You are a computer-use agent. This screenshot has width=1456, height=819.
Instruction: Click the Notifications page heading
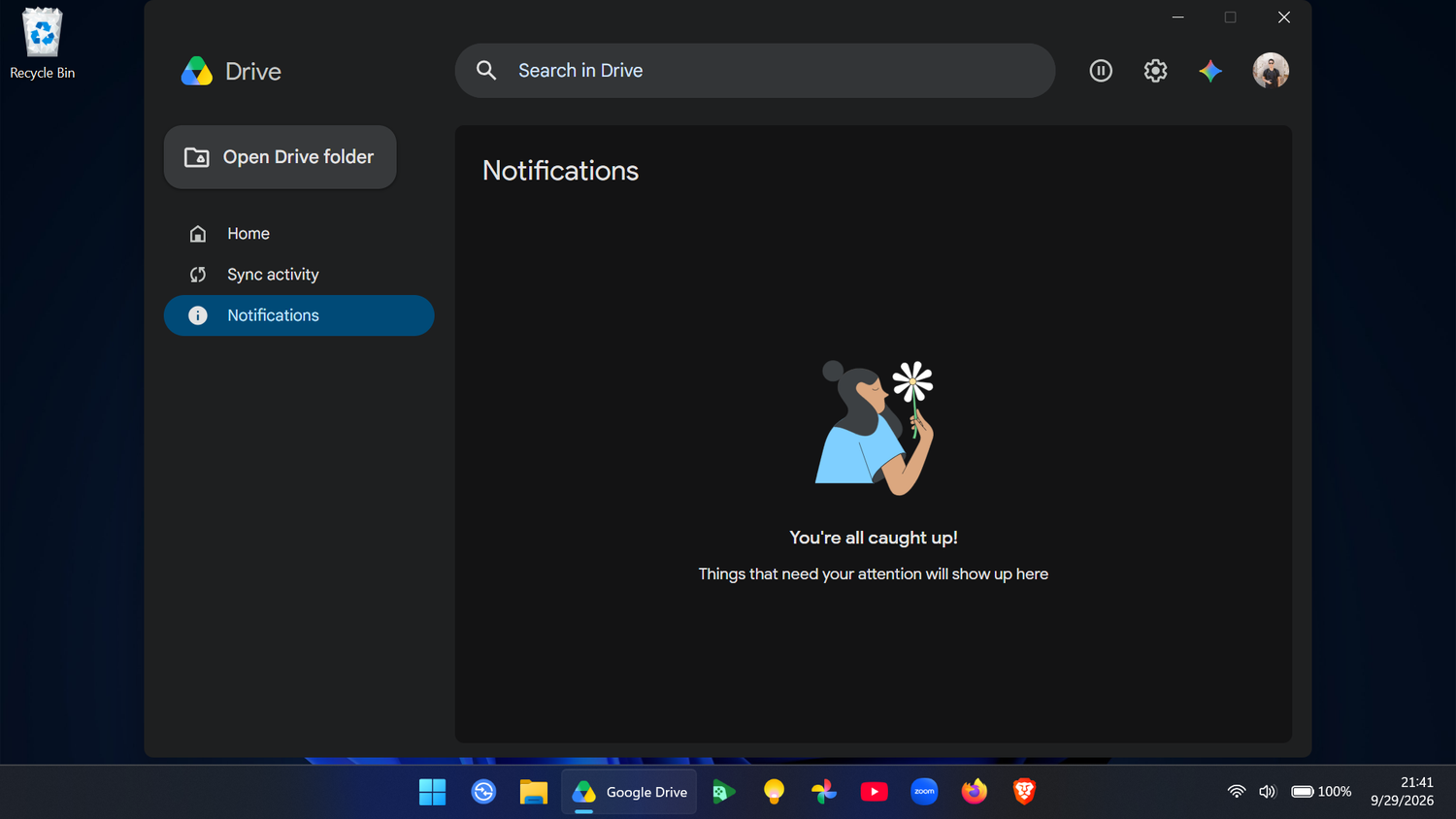pos(560,171)
